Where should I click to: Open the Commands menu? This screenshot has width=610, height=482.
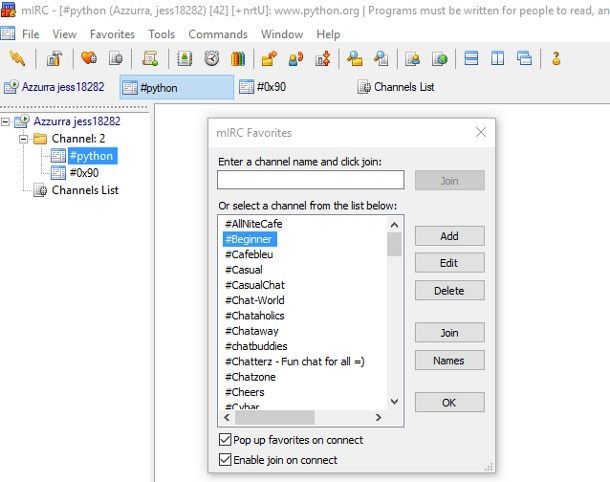[x=218, y=34]
